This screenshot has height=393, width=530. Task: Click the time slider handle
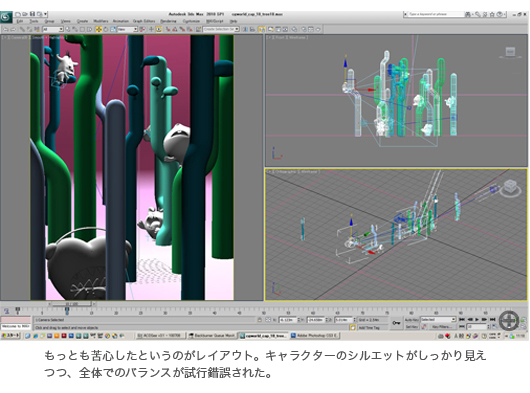[x=71, y=304]
